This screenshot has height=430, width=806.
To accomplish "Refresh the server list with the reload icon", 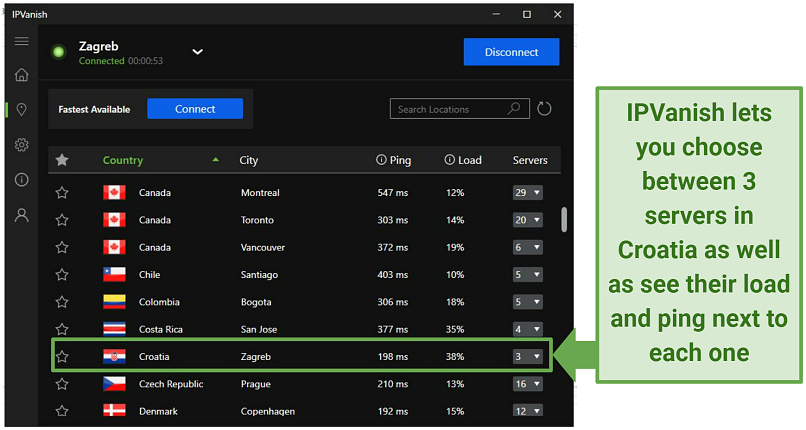I will (x=544, y=109).
